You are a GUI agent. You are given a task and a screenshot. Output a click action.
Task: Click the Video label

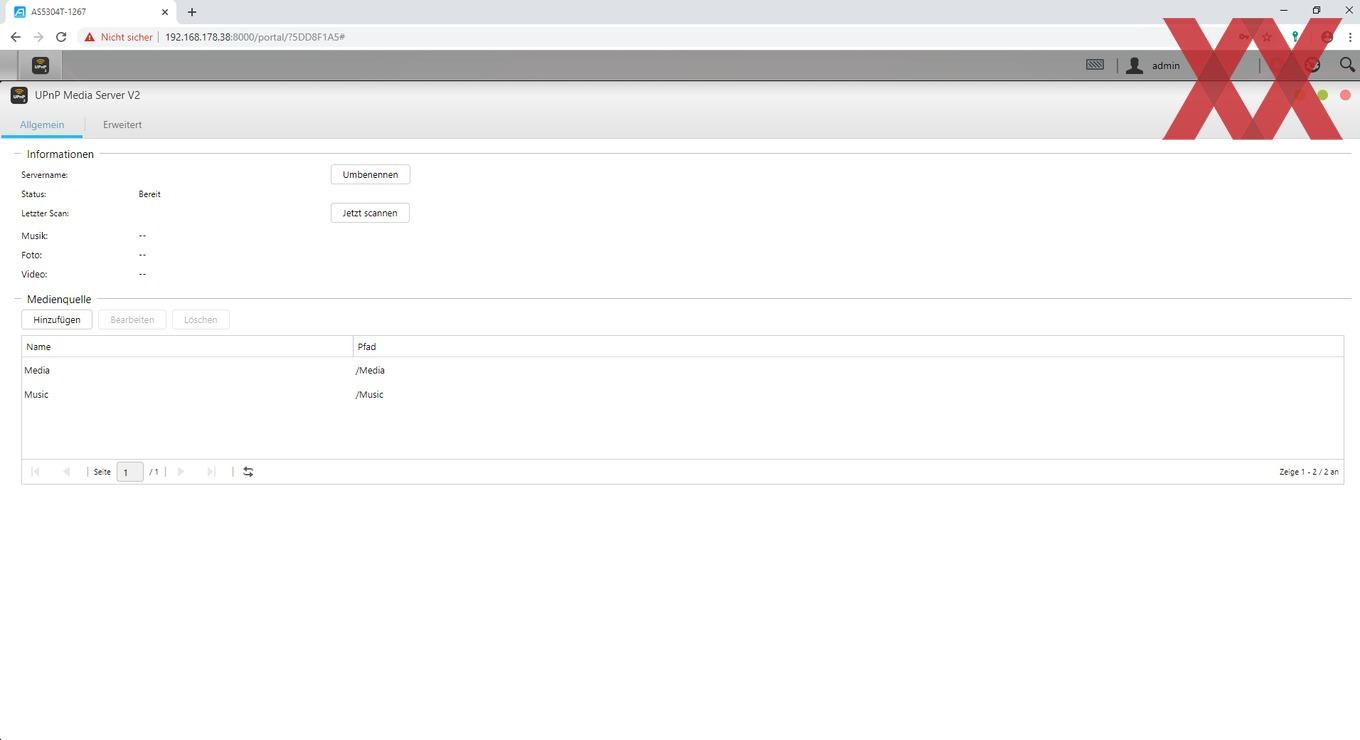[34, 274]
